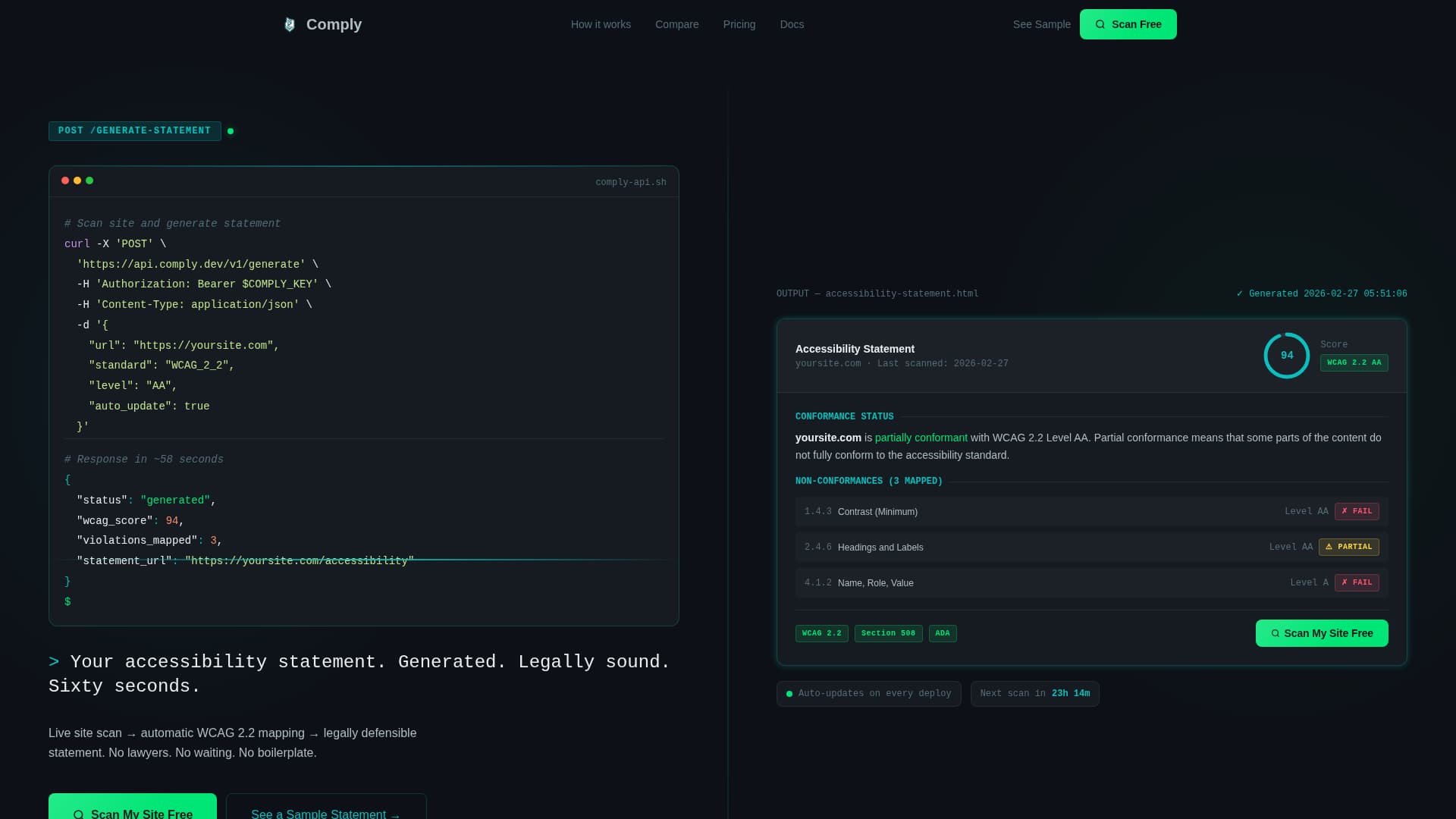Screen dimensions: 1456x819
Task: Click the magnifier icon in Scan Free button
Action: coord(1100,24)
